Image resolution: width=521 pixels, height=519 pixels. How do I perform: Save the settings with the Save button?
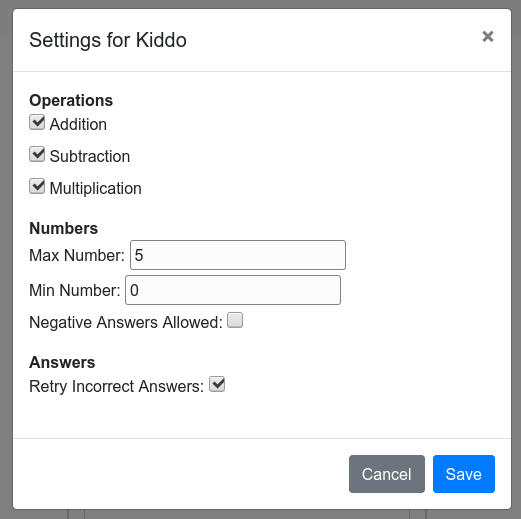[x=464, y=474]
